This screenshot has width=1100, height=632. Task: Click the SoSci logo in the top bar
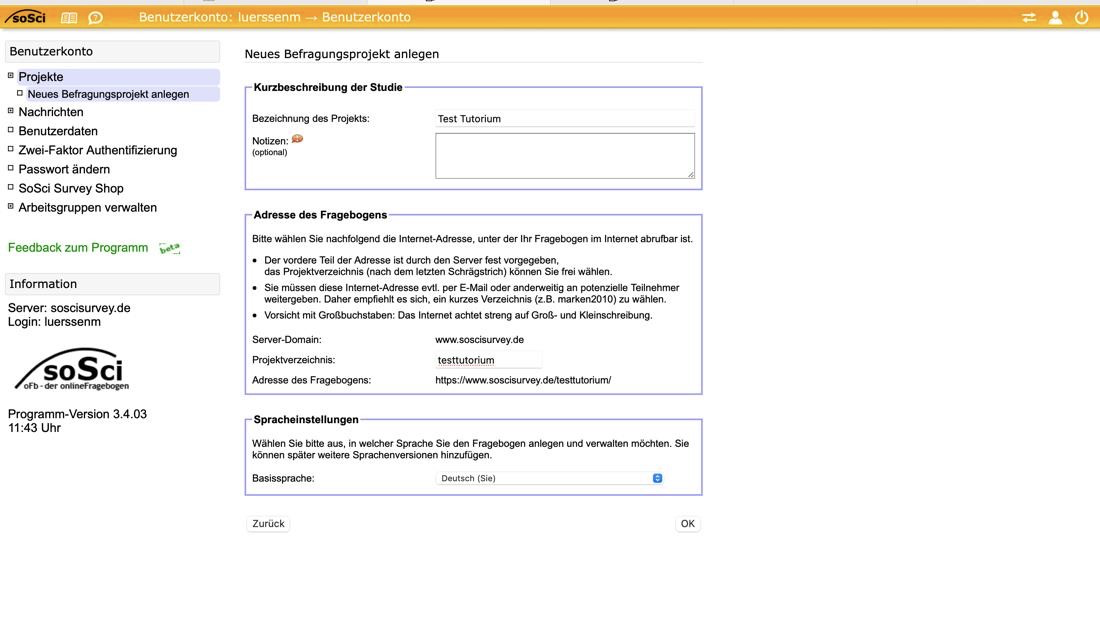pos(25,17)
